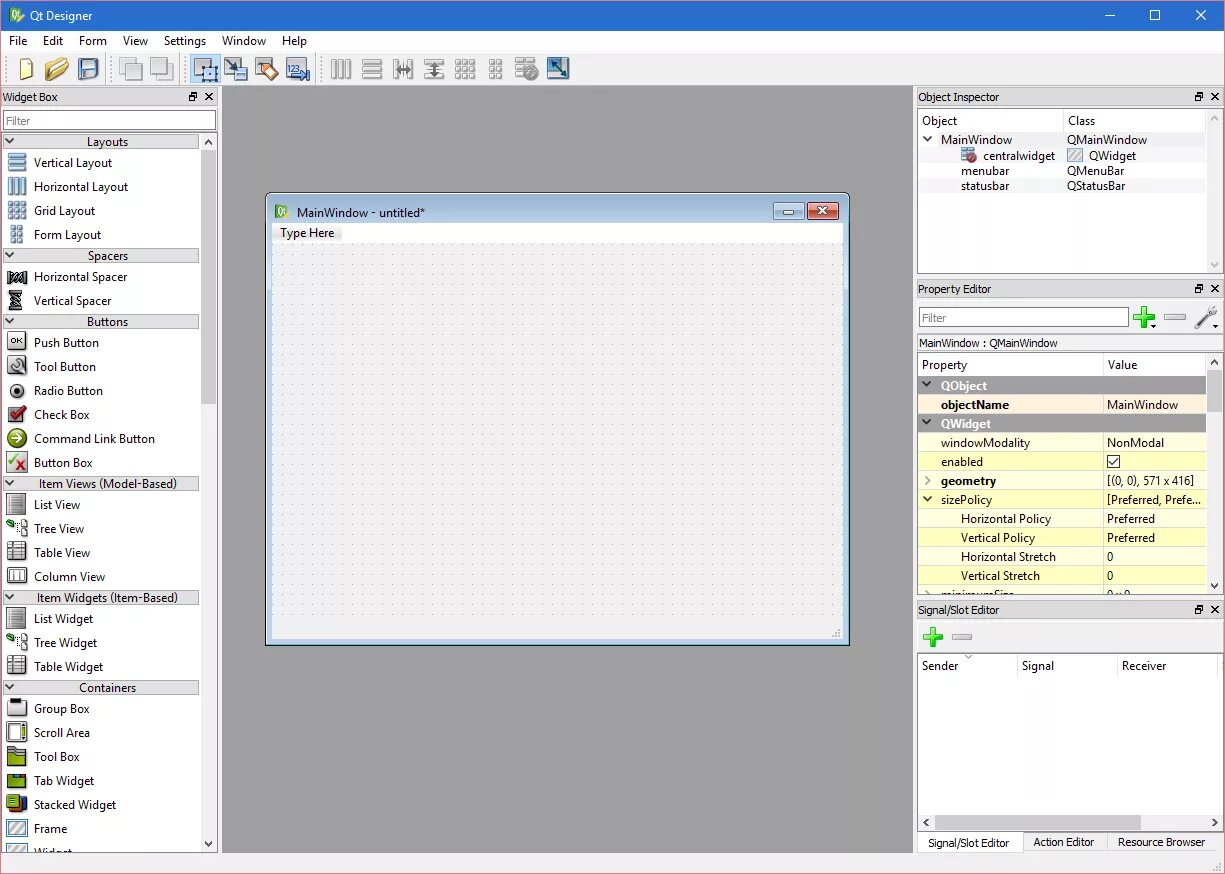The image size is (1225, 874).
Task: Click Lay Out in a Grid icon
Action: pos(465,69)
